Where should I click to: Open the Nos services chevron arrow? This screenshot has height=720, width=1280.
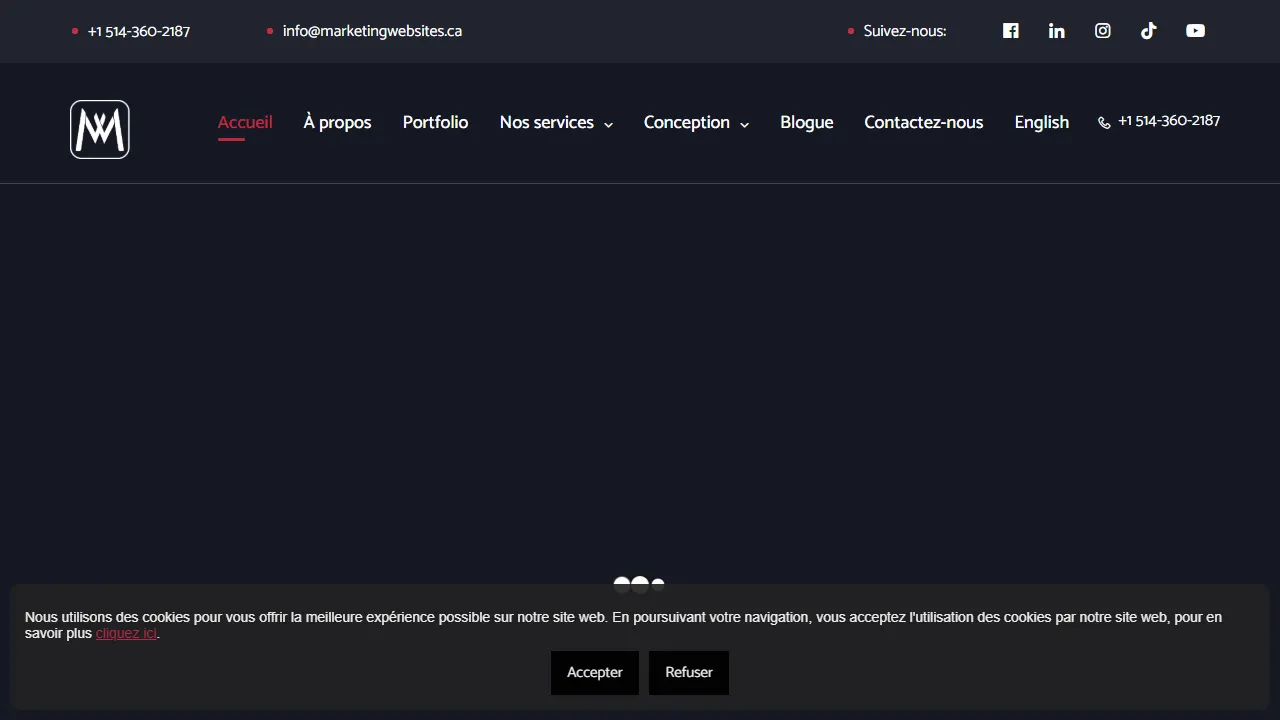point(609,124)
